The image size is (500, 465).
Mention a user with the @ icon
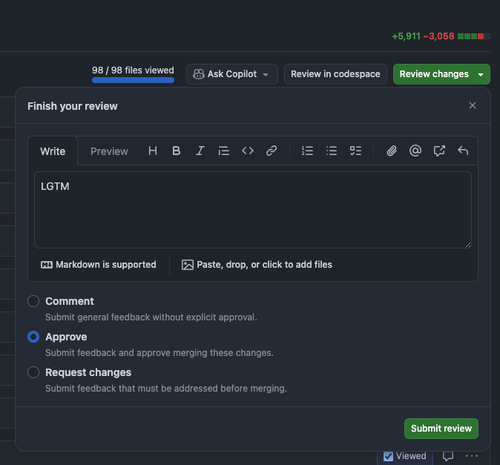[x=415, y=151]
